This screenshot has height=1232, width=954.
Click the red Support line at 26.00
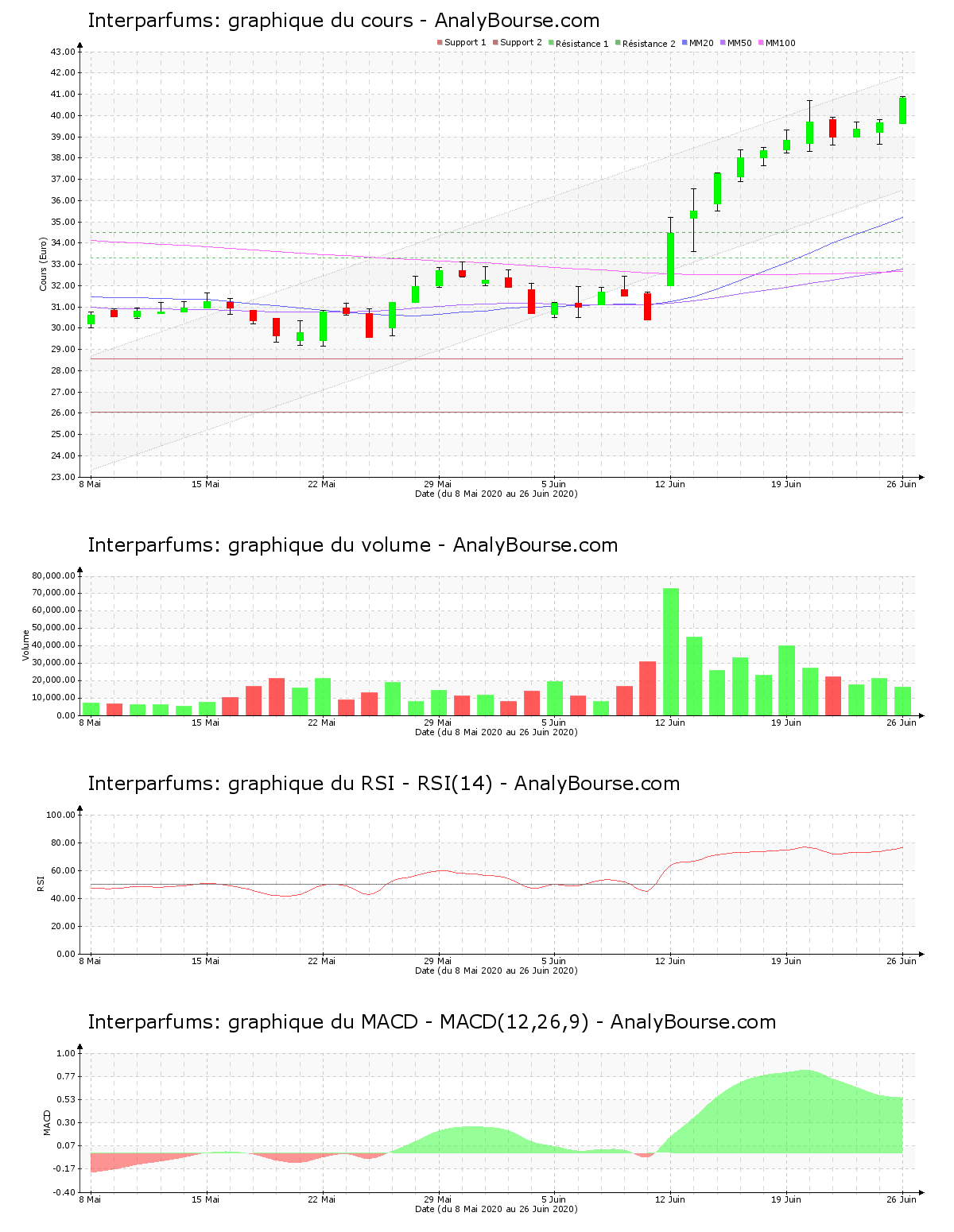click(x=496, y=413)
